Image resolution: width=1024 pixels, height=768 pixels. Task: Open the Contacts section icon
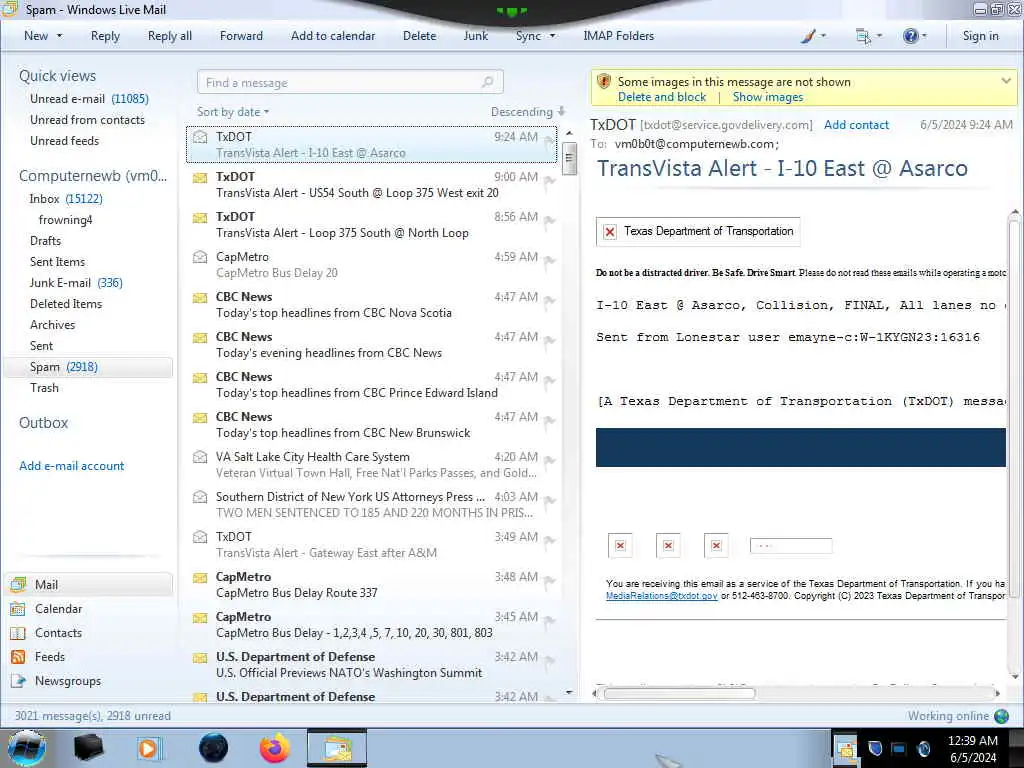18,633
